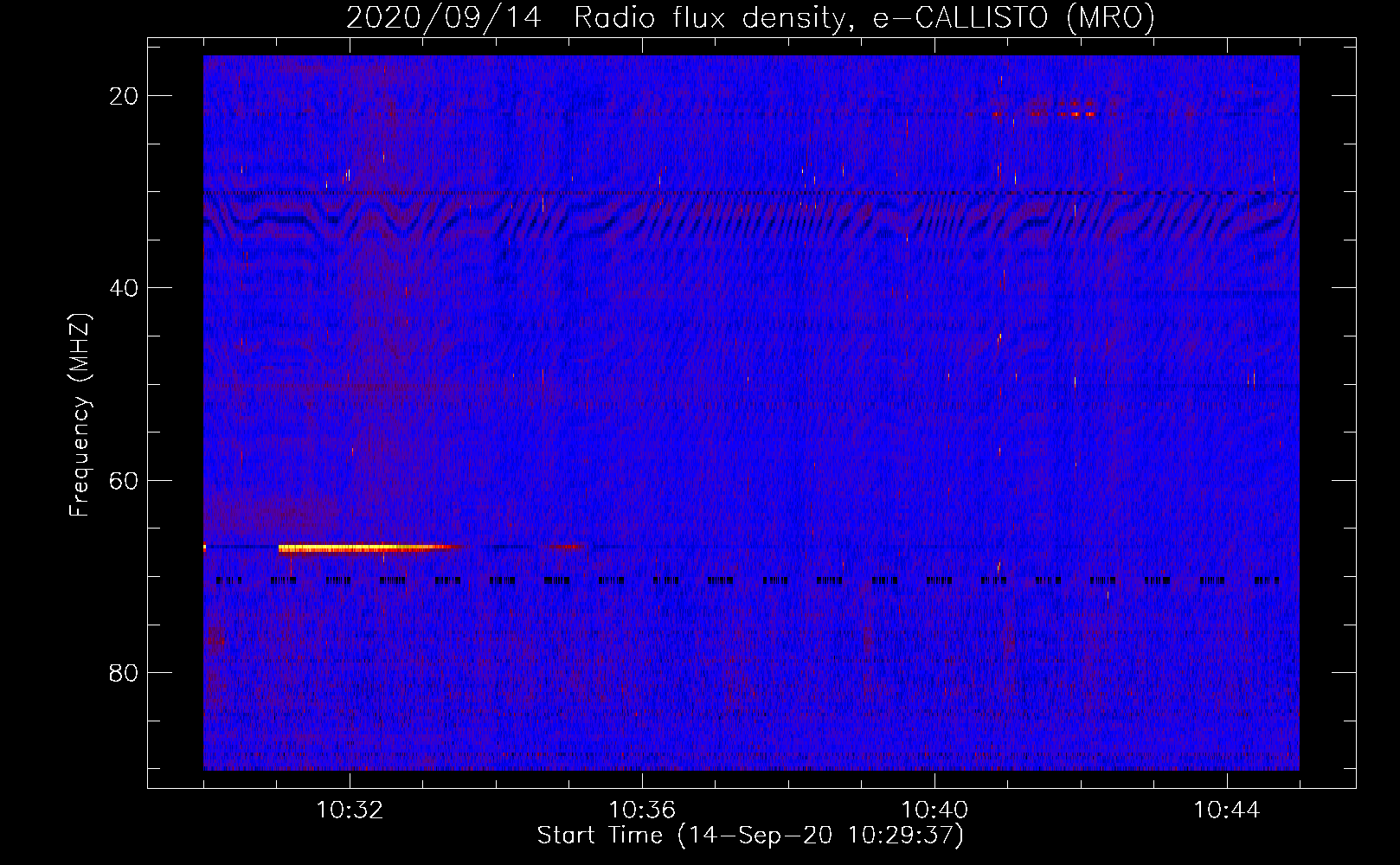Click the 'Start Time (14-Sep-20 10:29:37)' label
Viewport: 1400px width, 865px height.
pos(750,836)
